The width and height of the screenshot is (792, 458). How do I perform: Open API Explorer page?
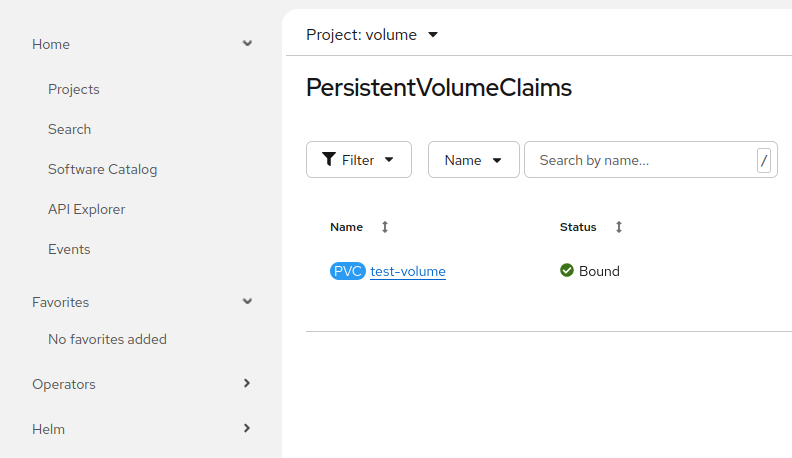(x=87, y=209)
